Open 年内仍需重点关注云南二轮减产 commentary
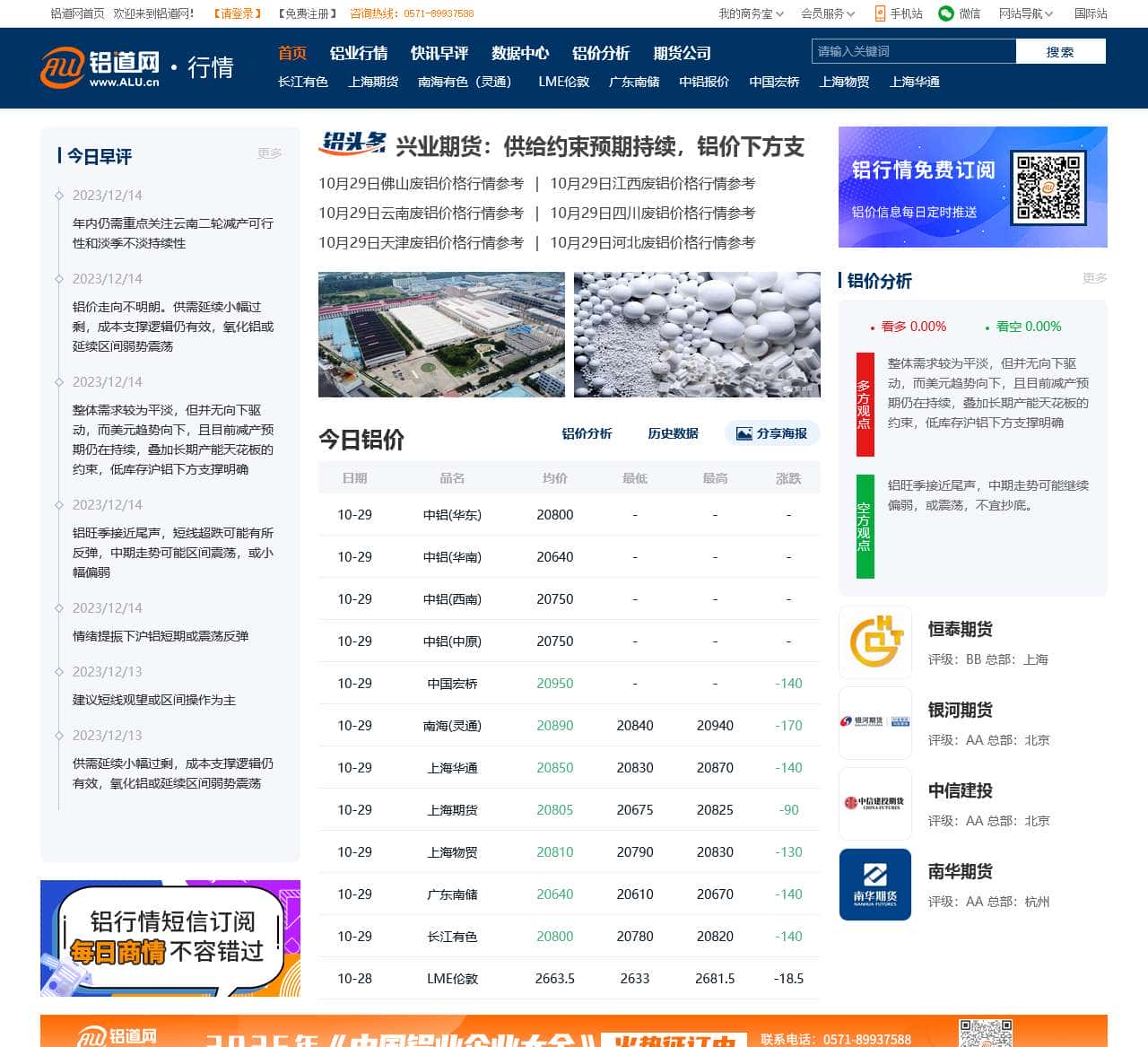The width and height of the screenshot is (1148, 1047). 173,233
